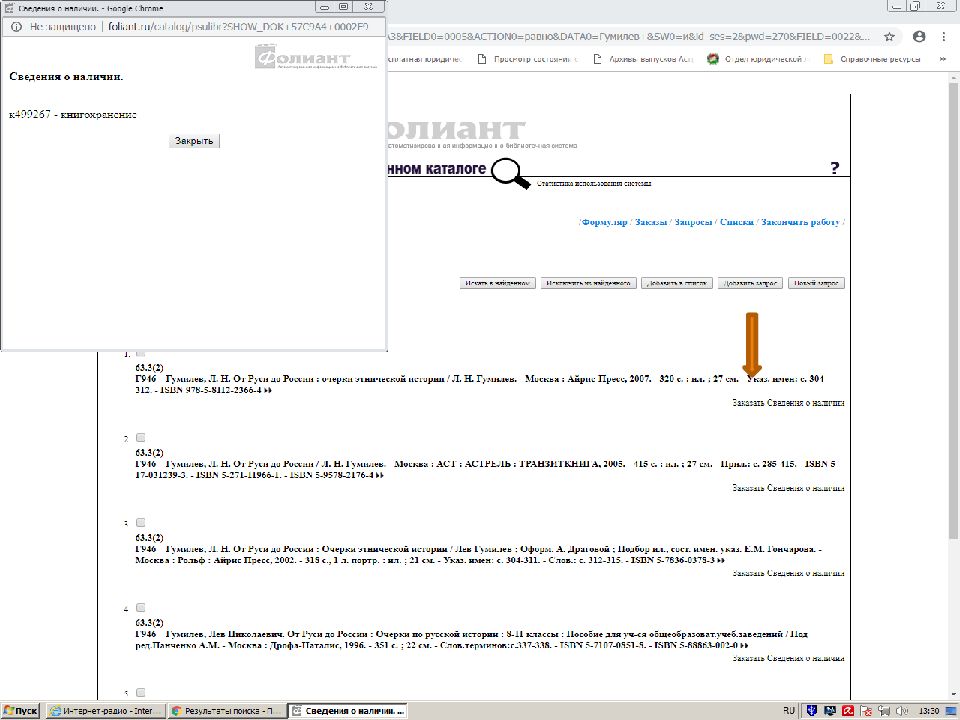Open the Формуляр link
This screenshot has width=960, height=720.
(604, 222)
